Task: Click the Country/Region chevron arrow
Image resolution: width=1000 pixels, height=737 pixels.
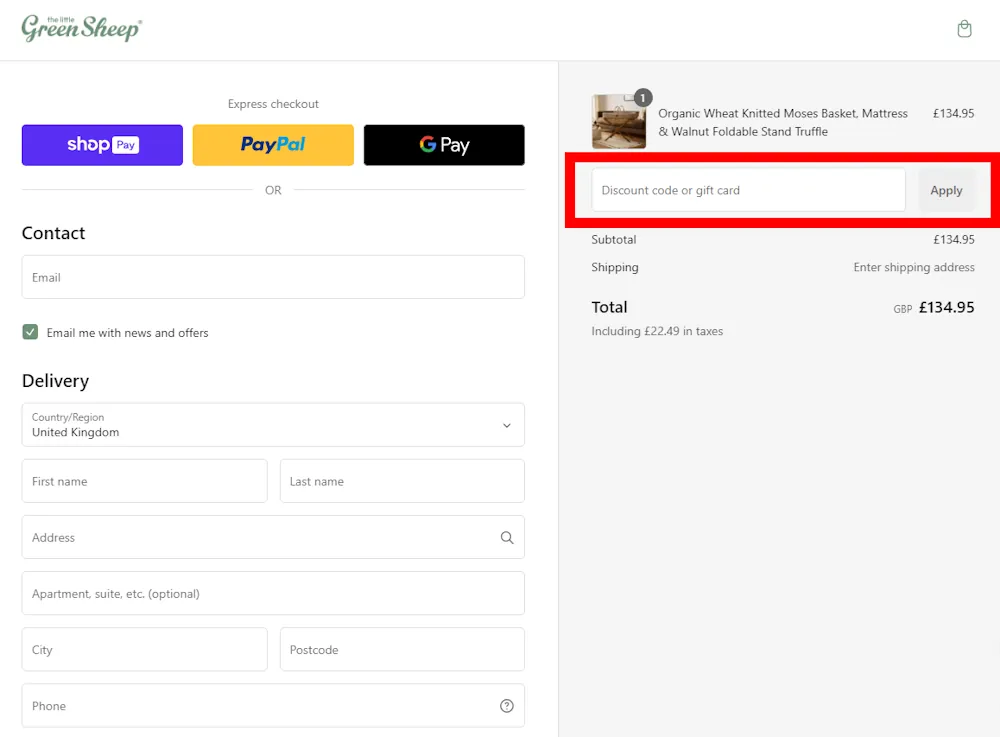Action: 507,424
